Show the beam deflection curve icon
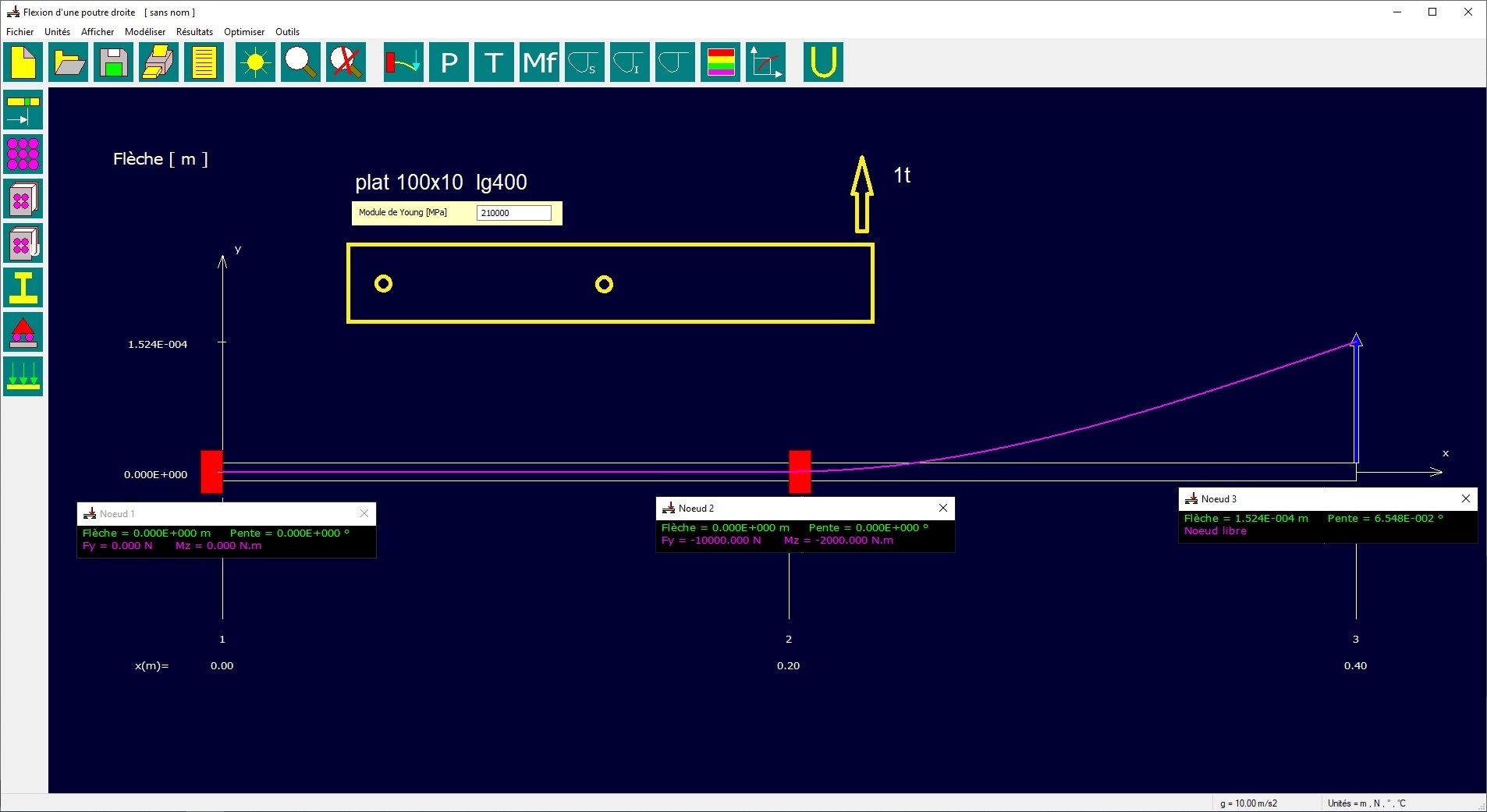Image resolution: width=1487 pixels, height=812 pixels. tap(404, 62)
